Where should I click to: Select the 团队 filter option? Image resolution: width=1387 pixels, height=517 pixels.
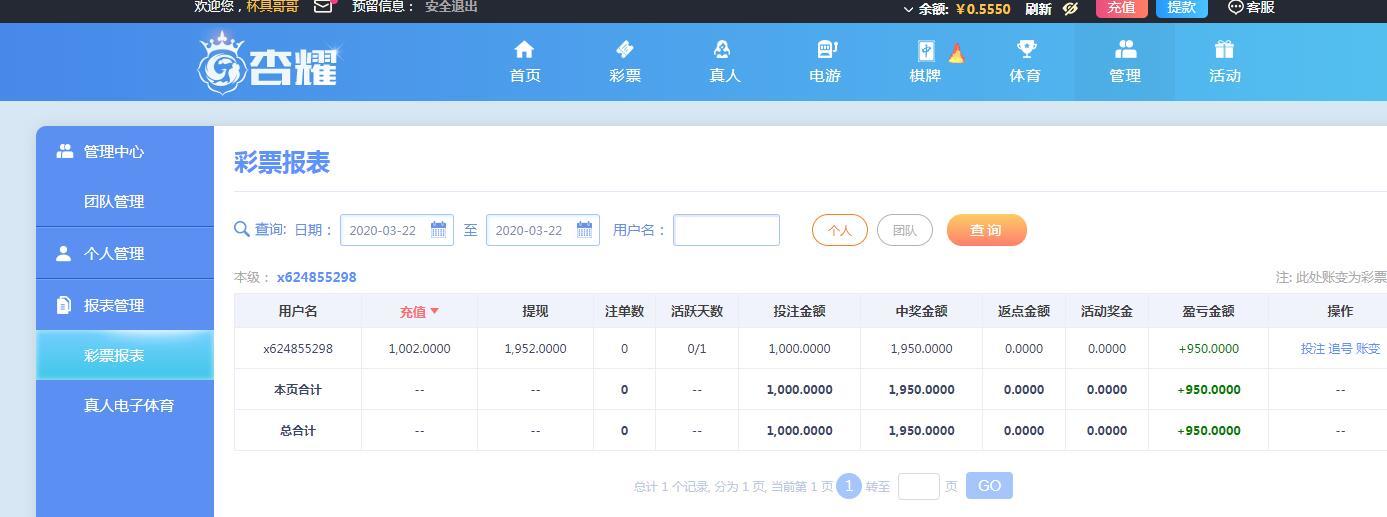pos(905,230)
